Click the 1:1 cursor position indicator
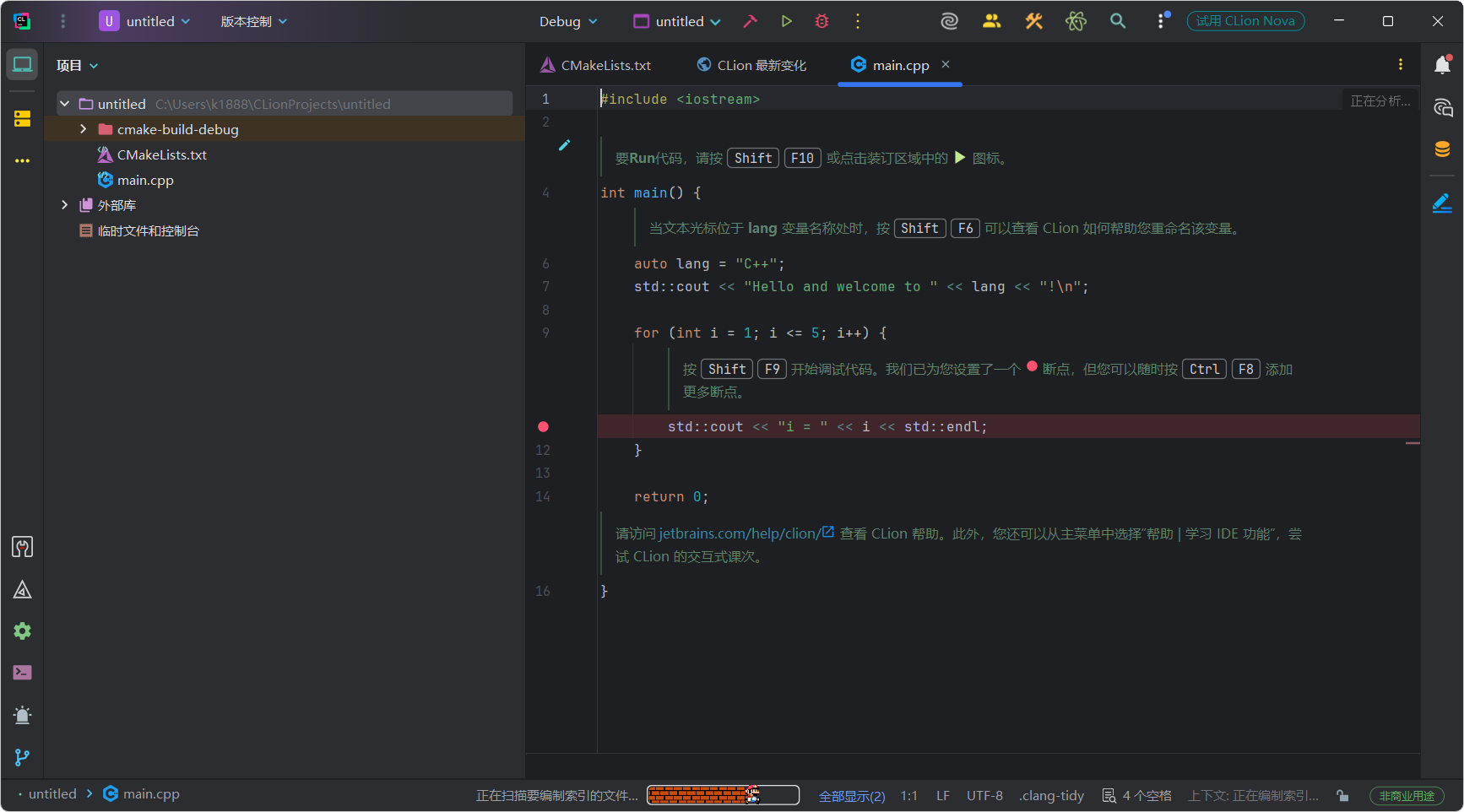The image size is (1464, 812). click(x=909, y=796)
